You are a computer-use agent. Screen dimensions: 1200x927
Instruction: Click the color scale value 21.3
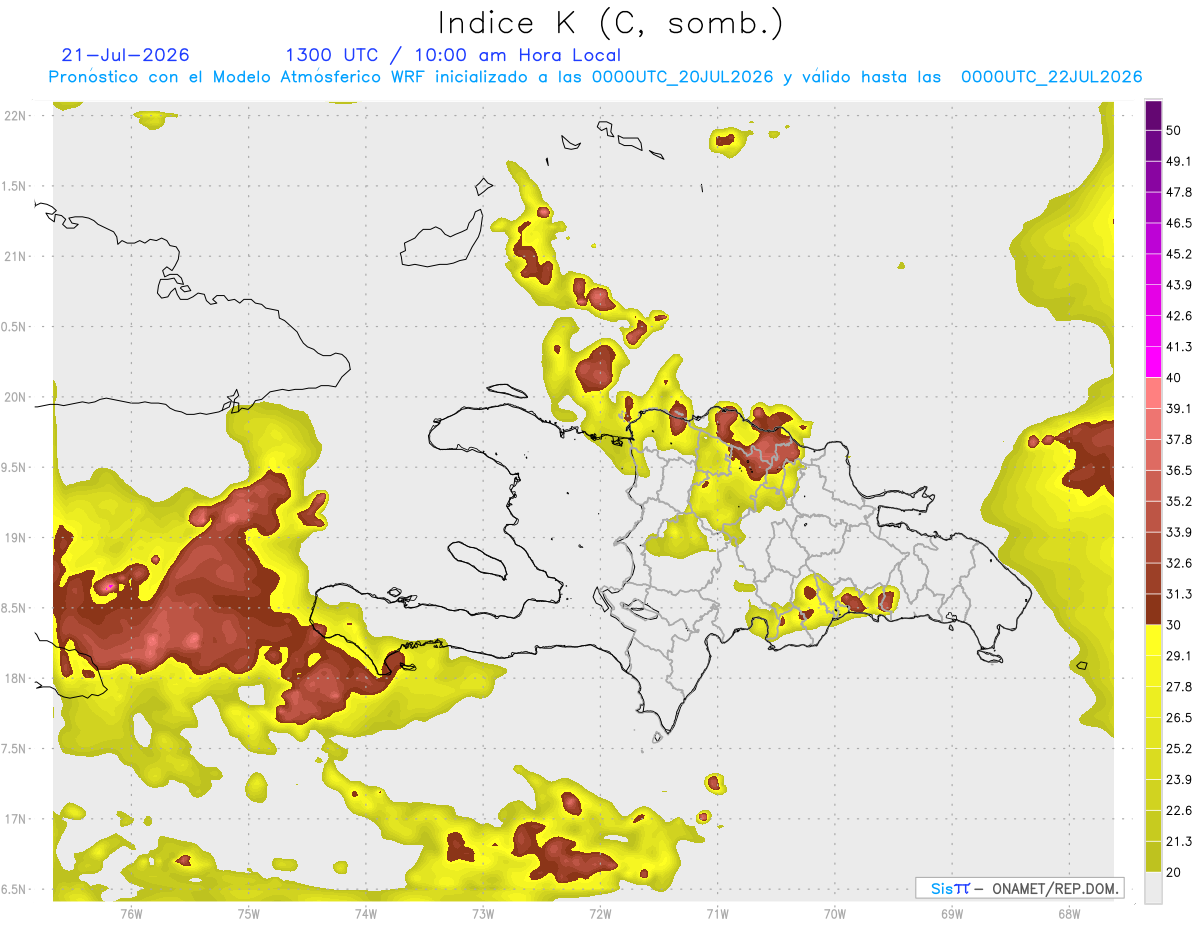click(1179, 842)
